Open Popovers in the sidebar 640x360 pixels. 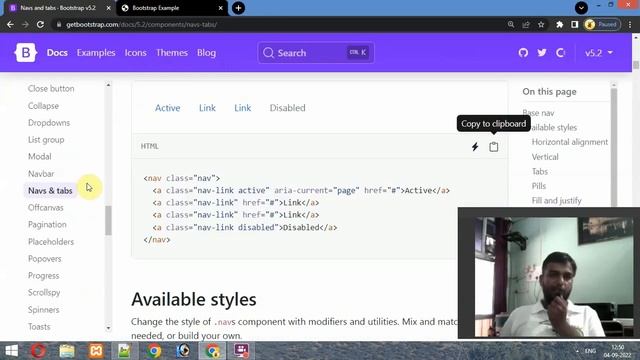44,259
